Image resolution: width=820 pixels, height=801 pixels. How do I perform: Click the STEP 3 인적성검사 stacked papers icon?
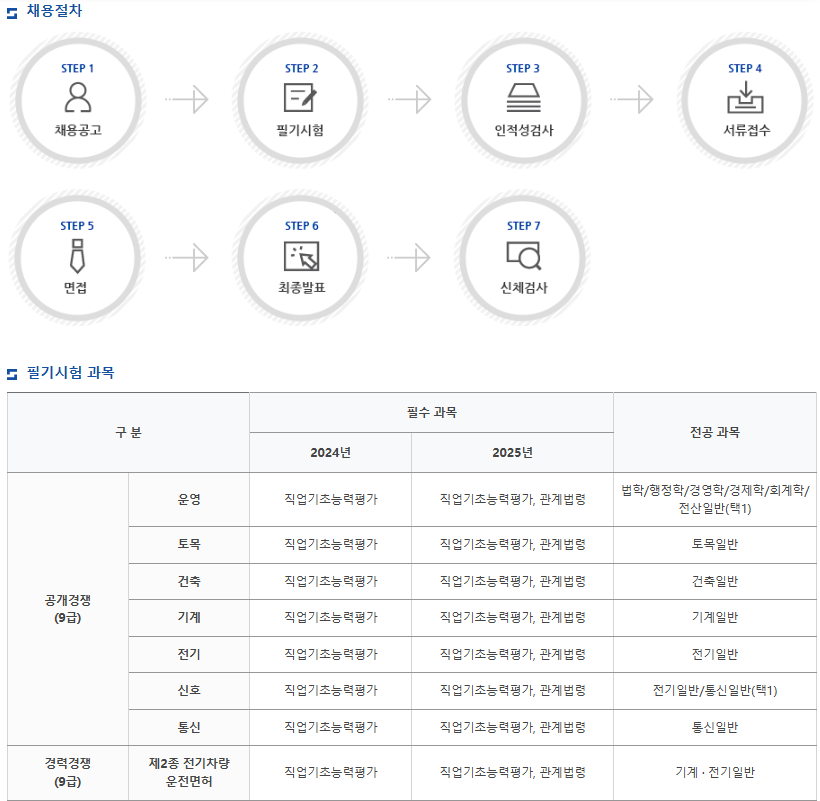coord(523,97)
